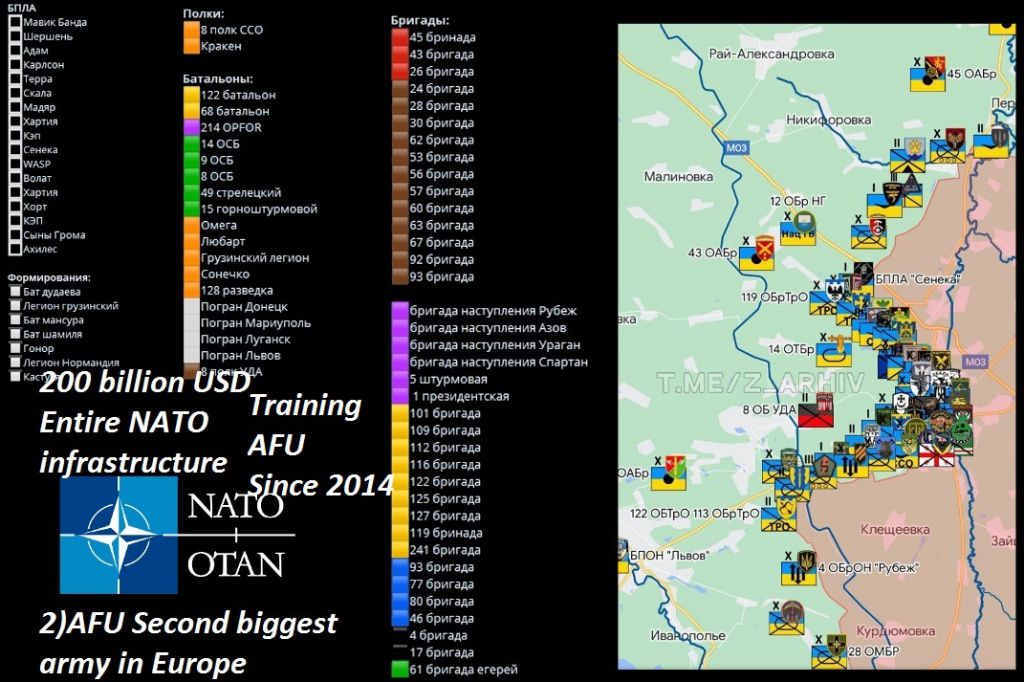The image size is (1024, 682).
Task: Click the Бригады section heading
Action: [x=420, y=21]
